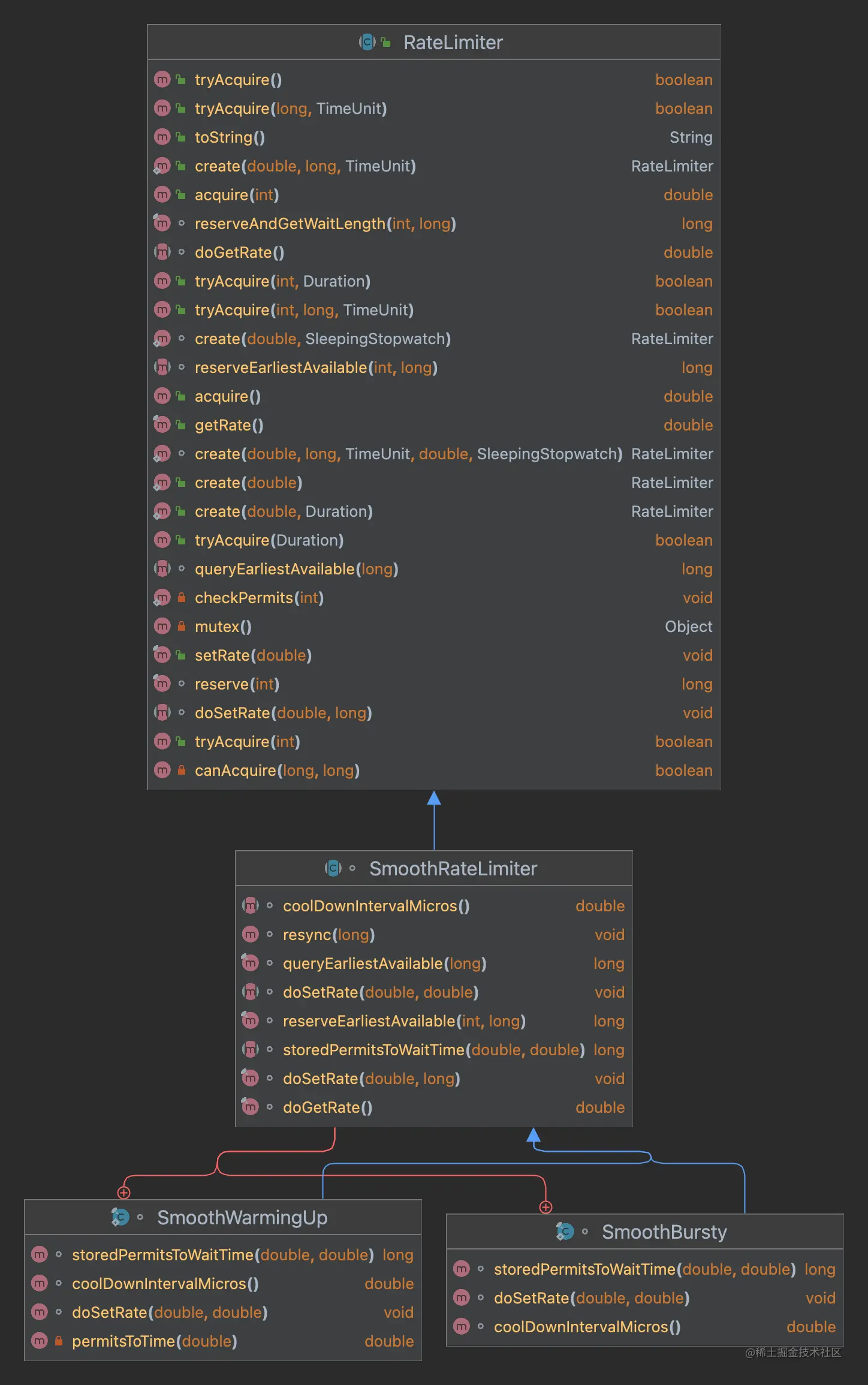Click inner-class plus marker above SmoothBursty
The height and width of the screenshot is (1385, 868).
point(545,1207)
